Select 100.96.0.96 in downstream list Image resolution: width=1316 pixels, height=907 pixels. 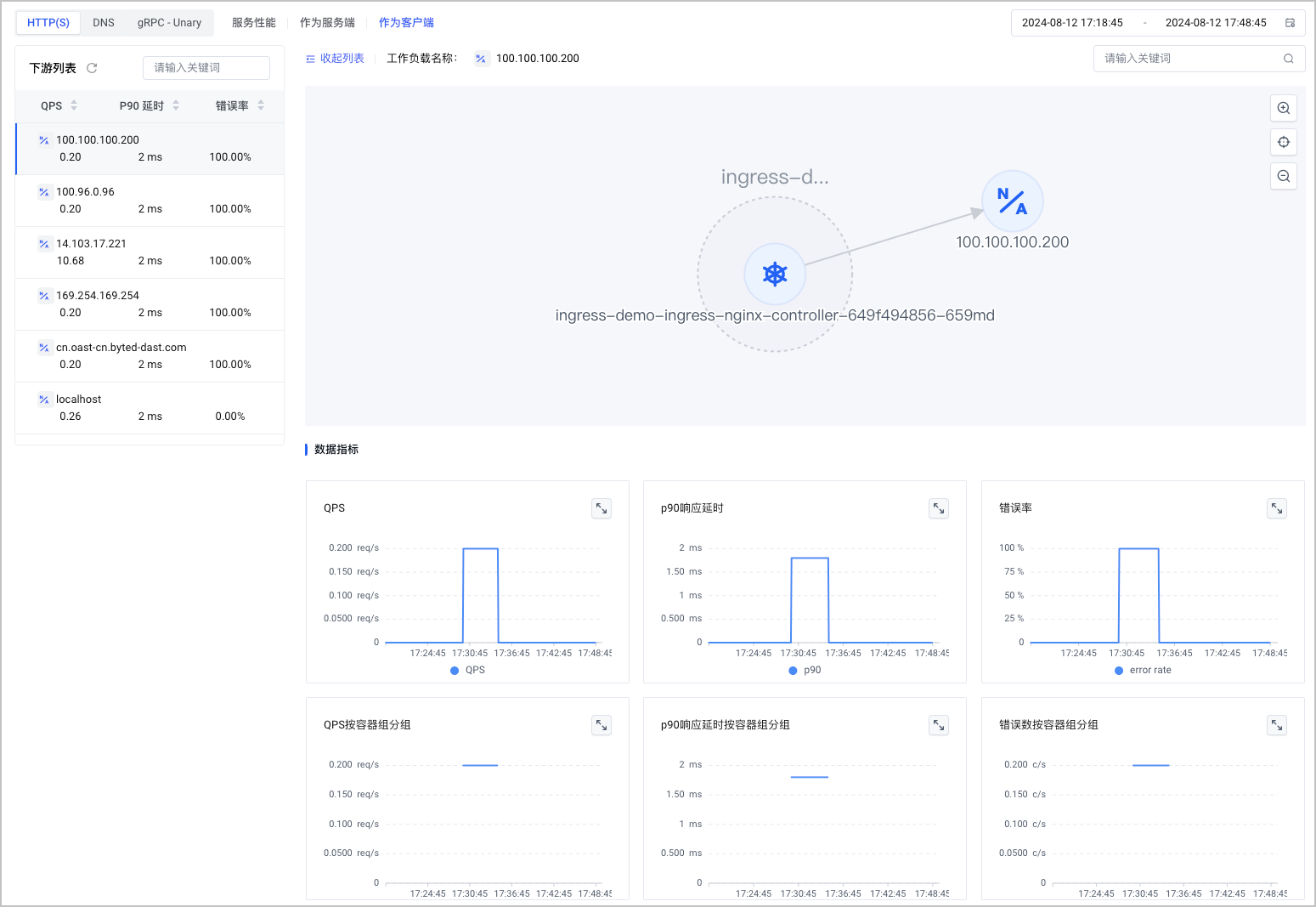tap(150, 201)
